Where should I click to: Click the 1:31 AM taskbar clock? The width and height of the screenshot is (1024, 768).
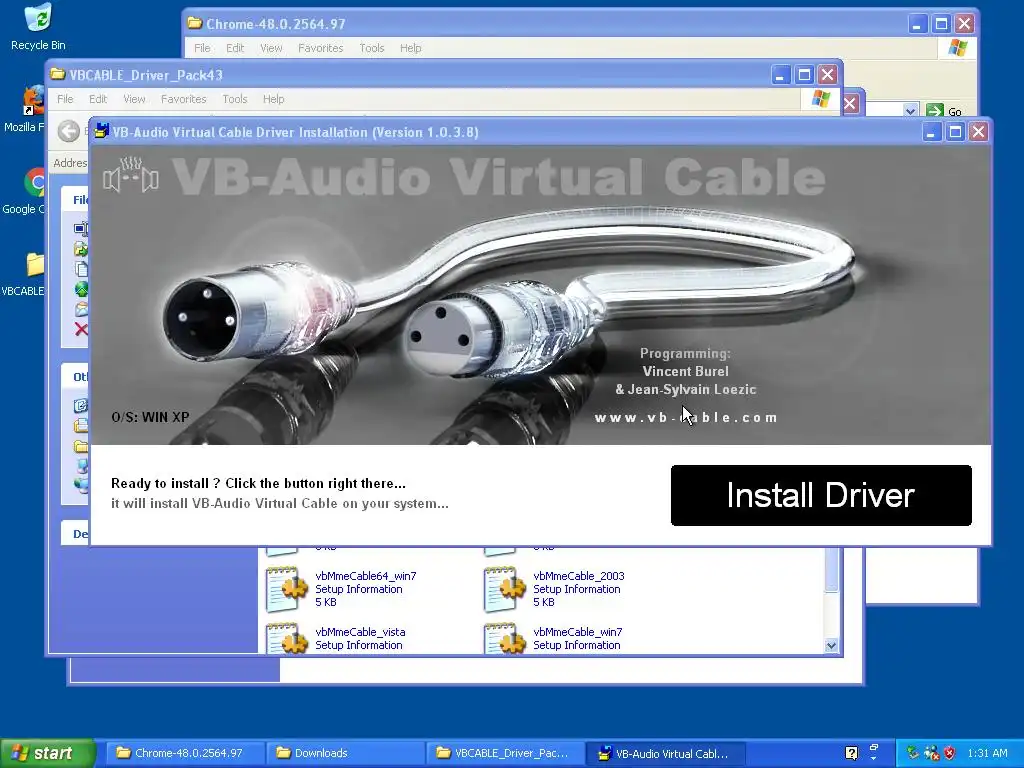tap(987, 754)
